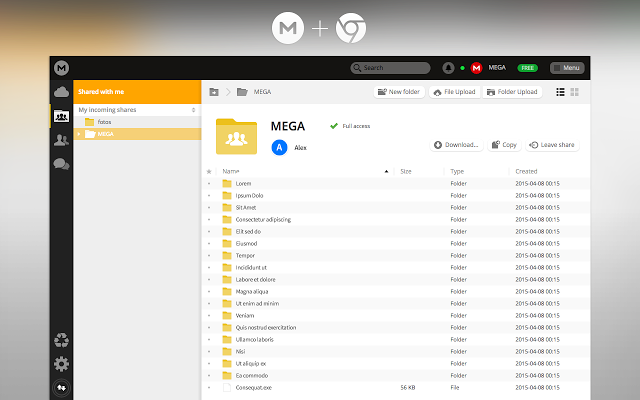Select the Ut enim ad minim folder row
This screenshot has height=400, width=640.
[396, 303]
